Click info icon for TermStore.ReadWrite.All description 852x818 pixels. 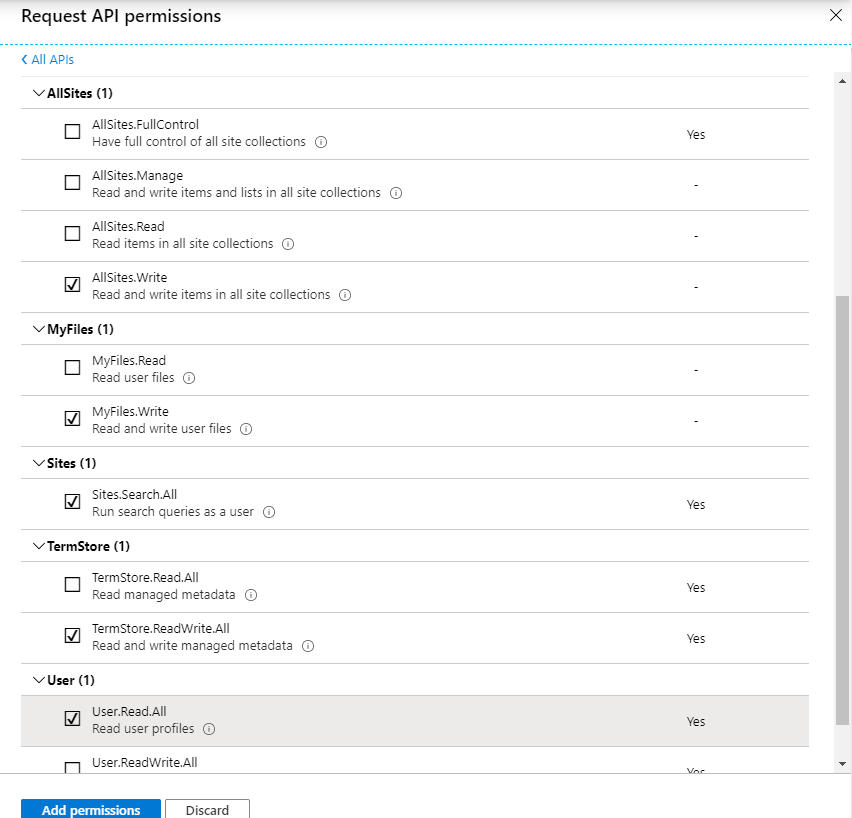(308, 646)
